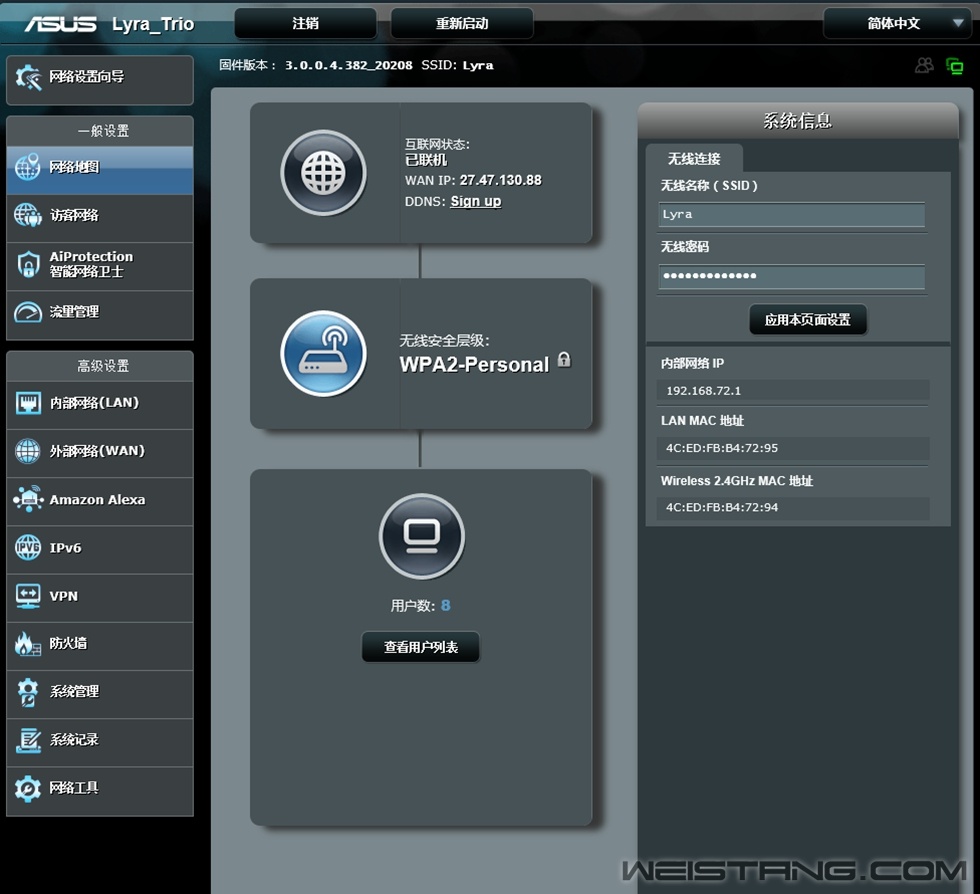
Task: Click the Internet status globe icon
Action: (323, 173)
